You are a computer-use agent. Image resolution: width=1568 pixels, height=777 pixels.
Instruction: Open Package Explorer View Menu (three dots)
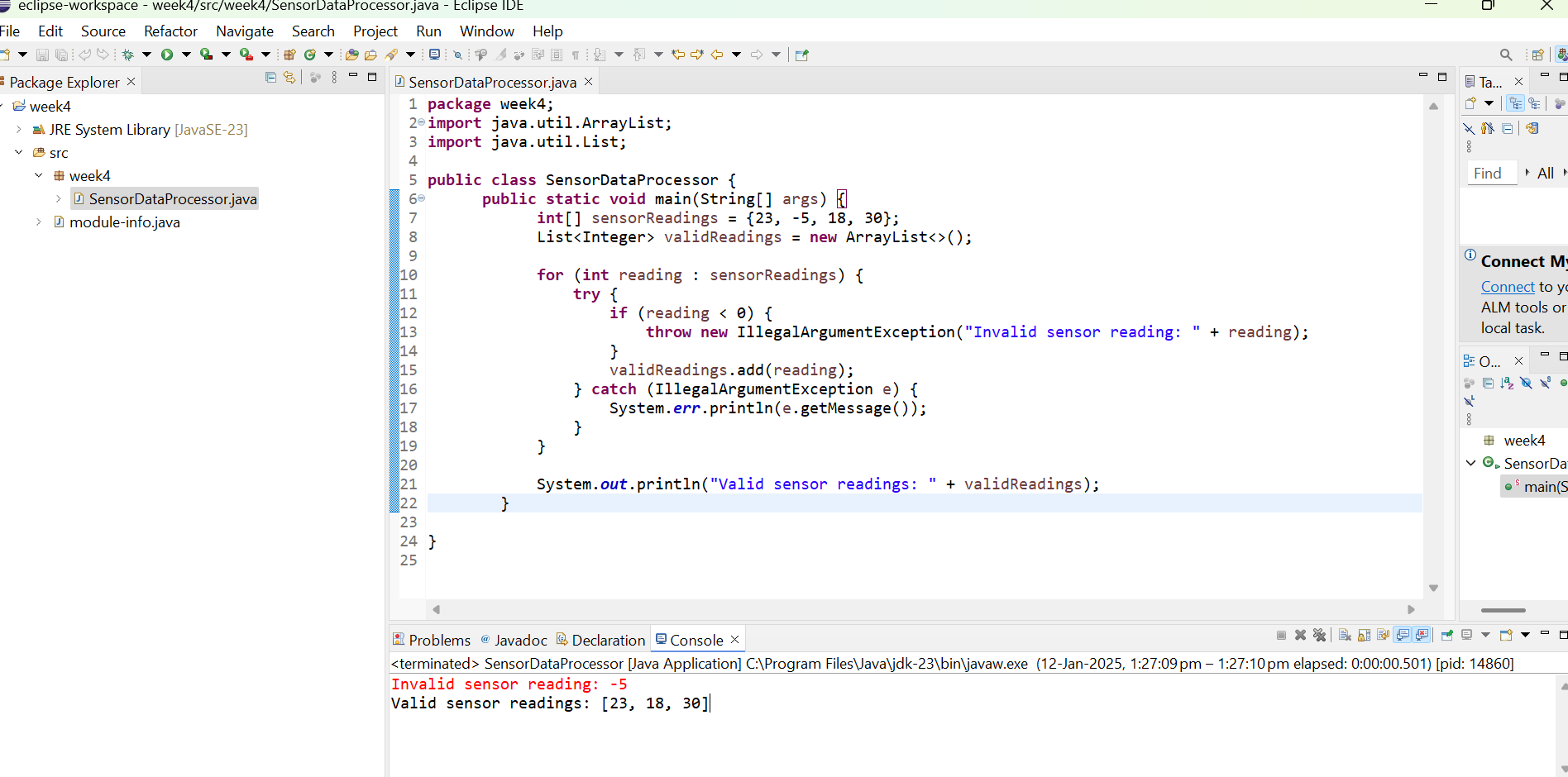click(x=334, y=77)
